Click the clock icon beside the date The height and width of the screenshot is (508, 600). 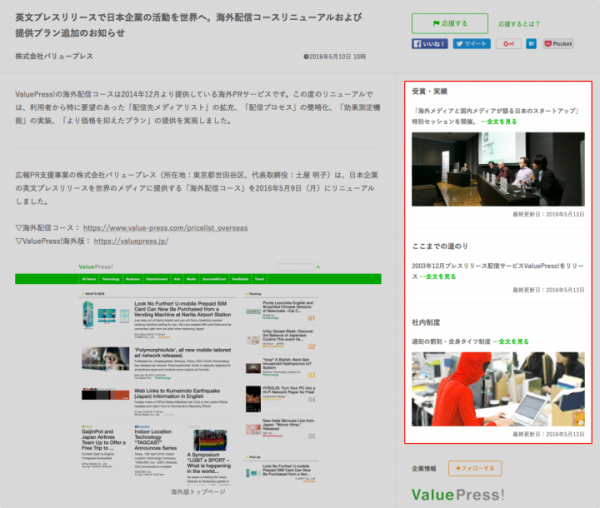tap(306, 57)
